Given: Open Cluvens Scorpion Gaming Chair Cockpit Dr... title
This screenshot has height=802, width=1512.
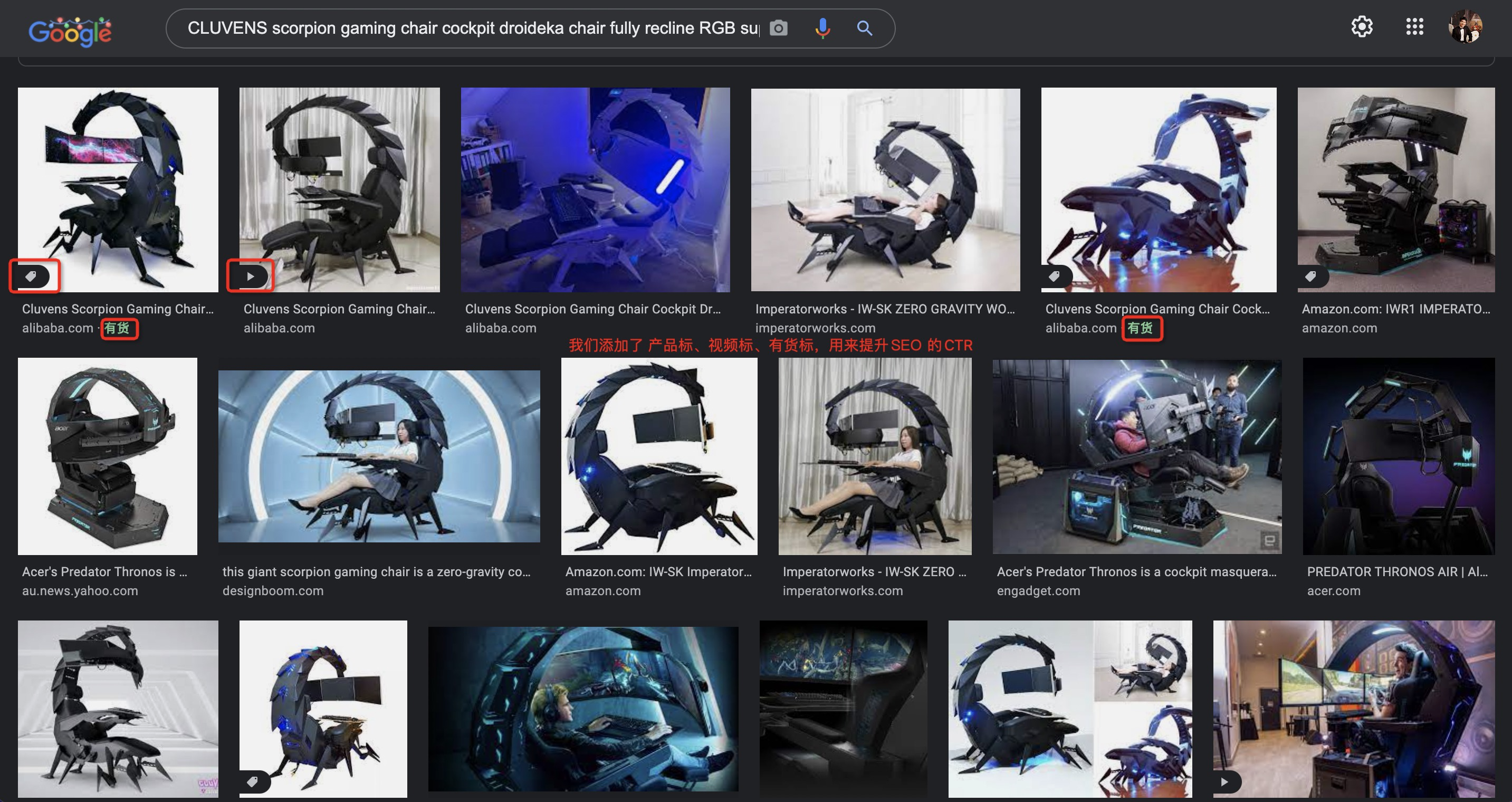Looking at the screenshot, I should click(x=593, y=309).
